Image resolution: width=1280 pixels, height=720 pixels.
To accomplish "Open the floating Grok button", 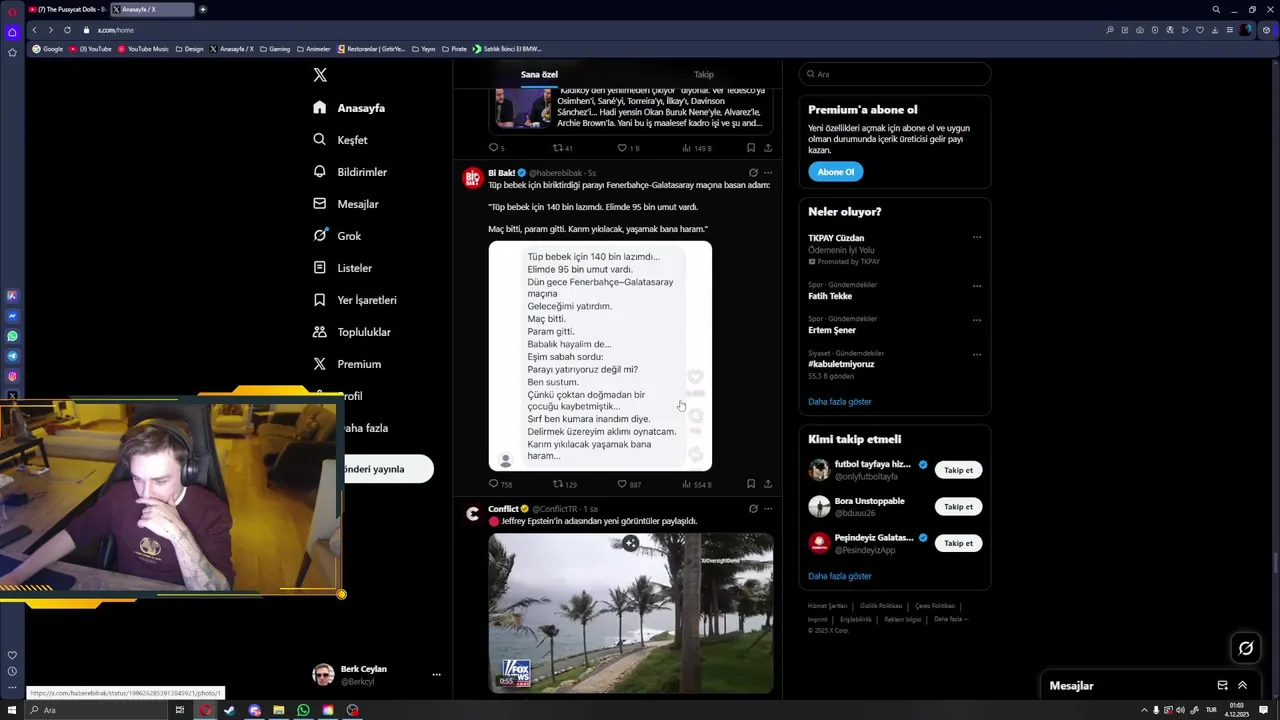I will 1246,648.
